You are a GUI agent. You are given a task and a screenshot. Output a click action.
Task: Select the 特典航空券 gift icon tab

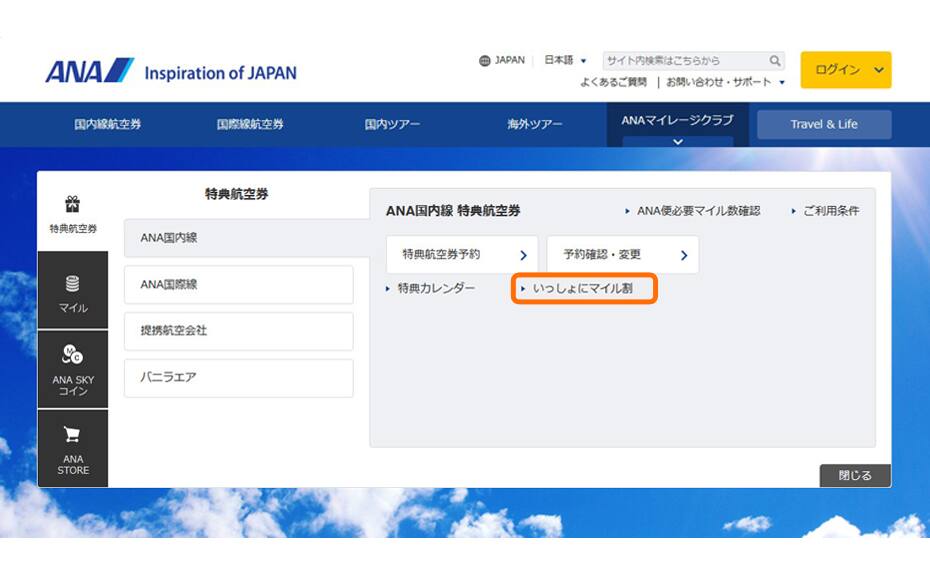pyautogui.click(x=73, y=212)
